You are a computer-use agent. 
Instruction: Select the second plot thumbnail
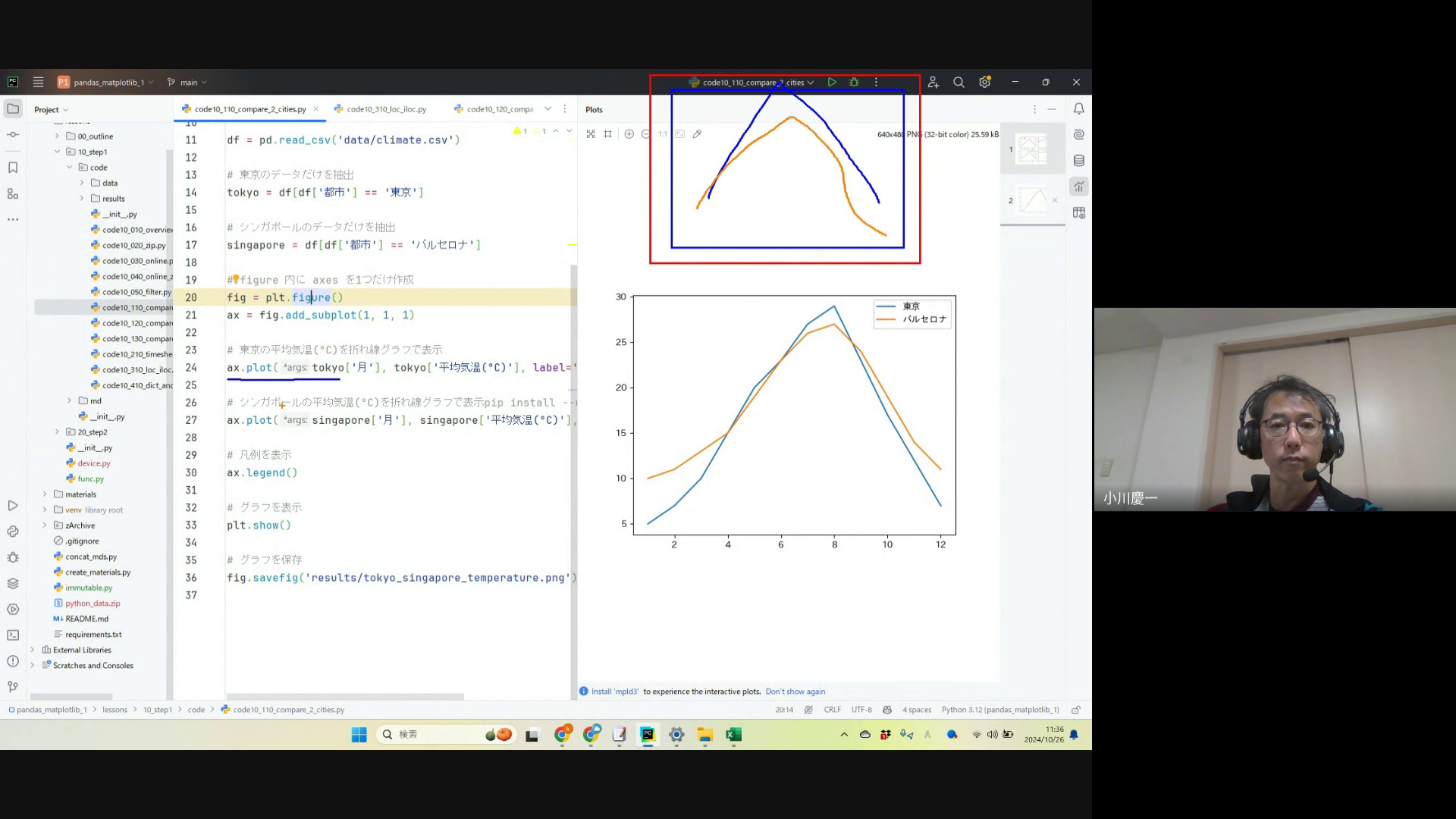point(1031,201)
